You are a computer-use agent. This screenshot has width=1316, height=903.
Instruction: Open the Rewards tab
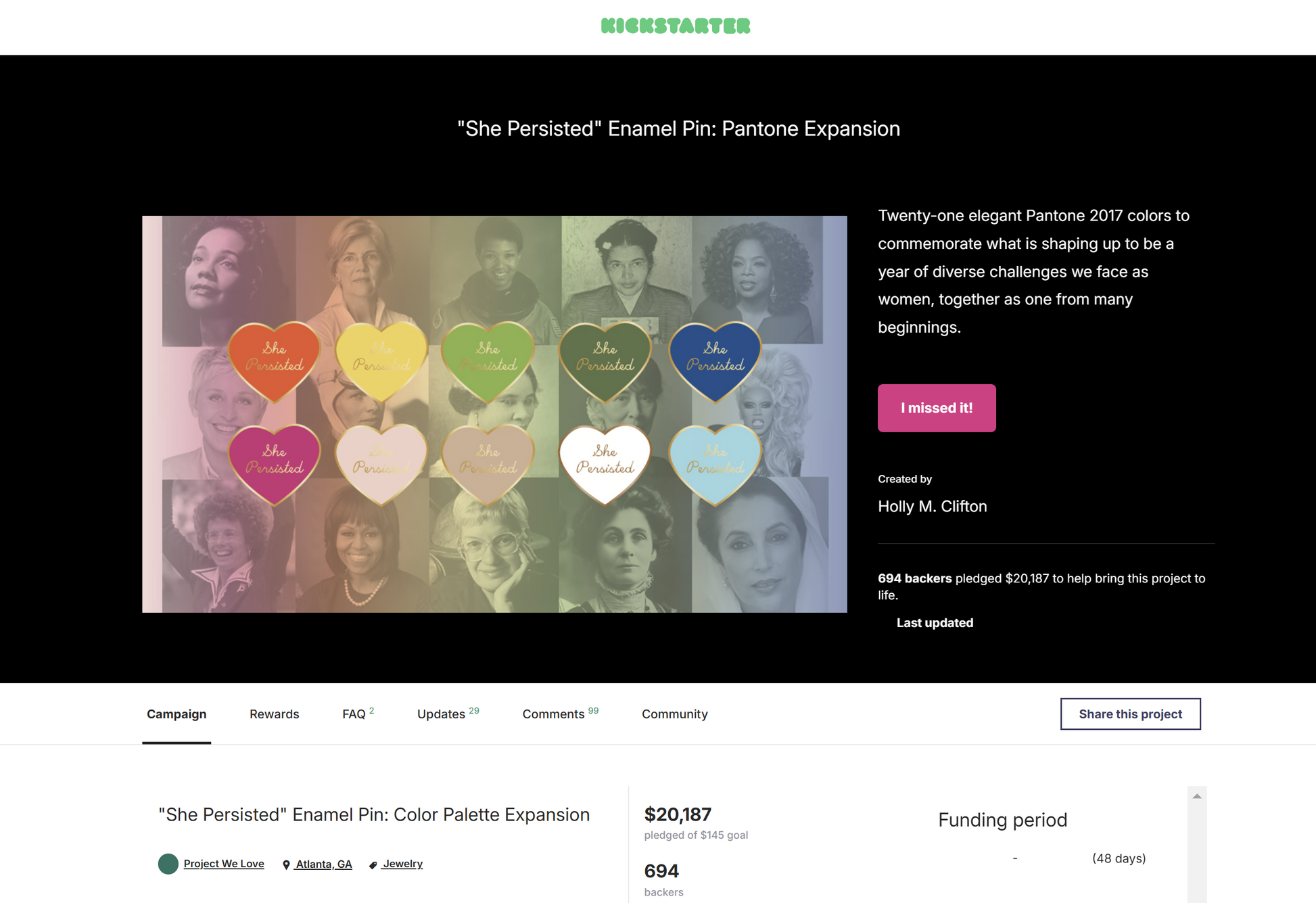pos(274,714)
